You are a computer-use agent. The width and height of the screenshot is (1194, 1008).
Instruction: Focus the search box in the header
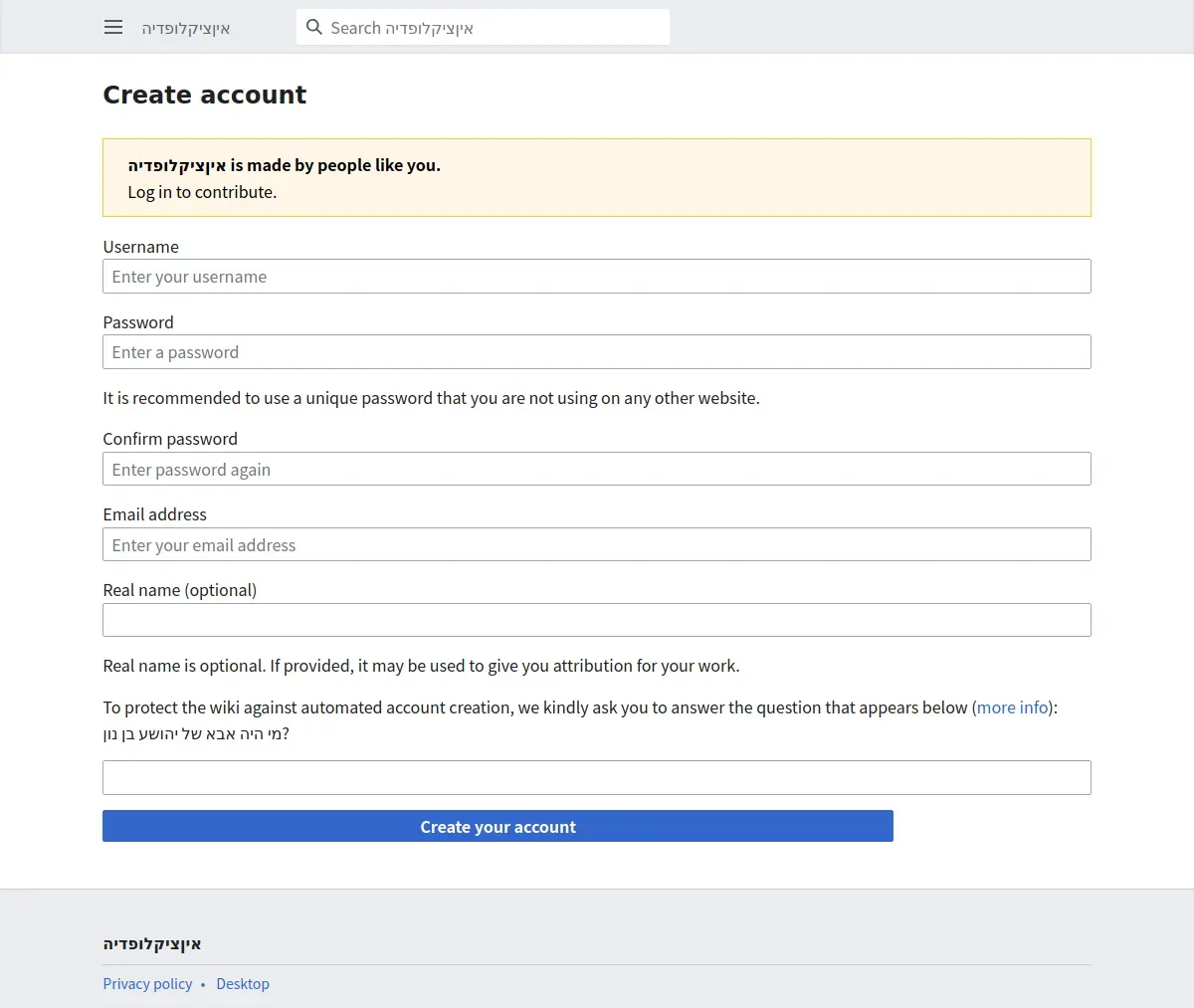click(x=497, y=28)
